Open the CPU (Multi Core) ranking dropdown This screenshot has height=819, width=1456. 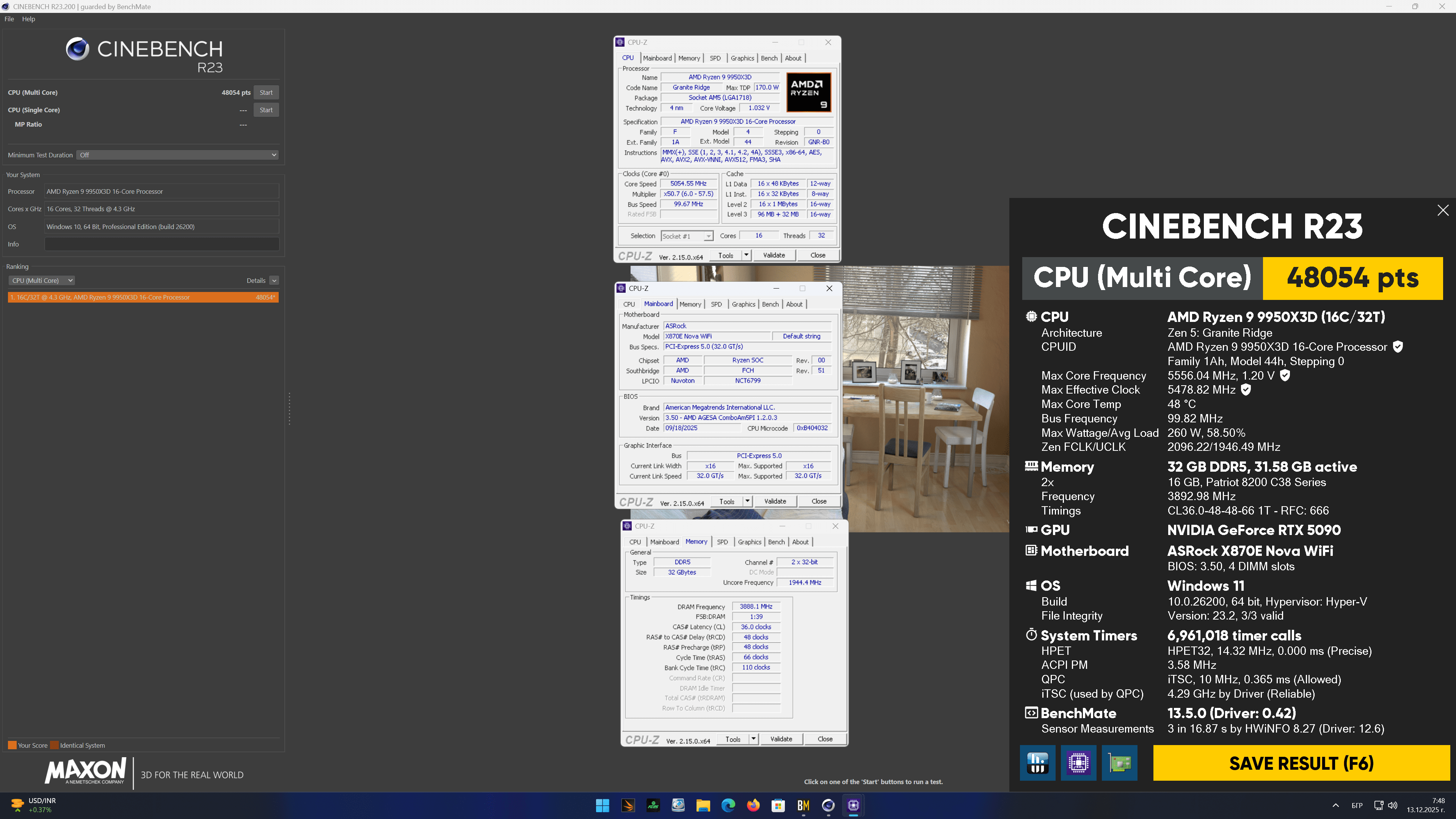coord(42,280)
